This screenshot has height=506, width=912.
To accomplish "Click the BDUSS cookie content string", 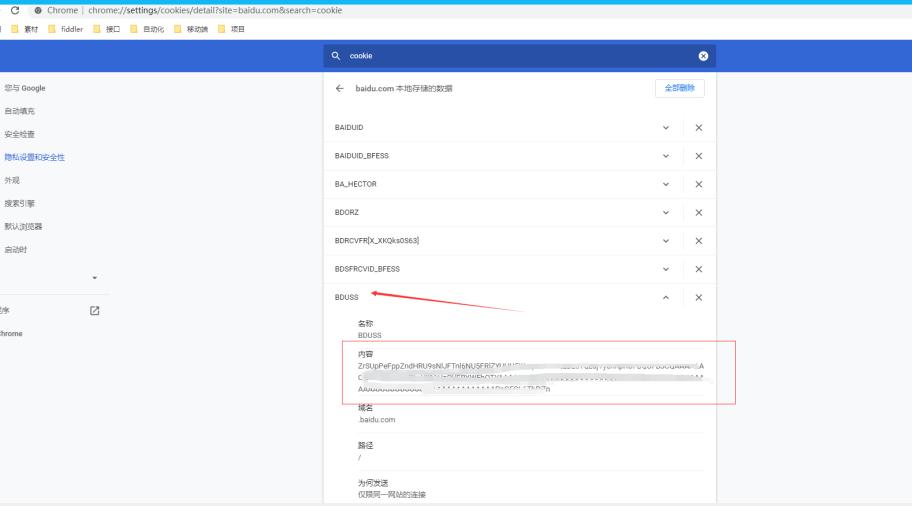I will pos(530,377).
